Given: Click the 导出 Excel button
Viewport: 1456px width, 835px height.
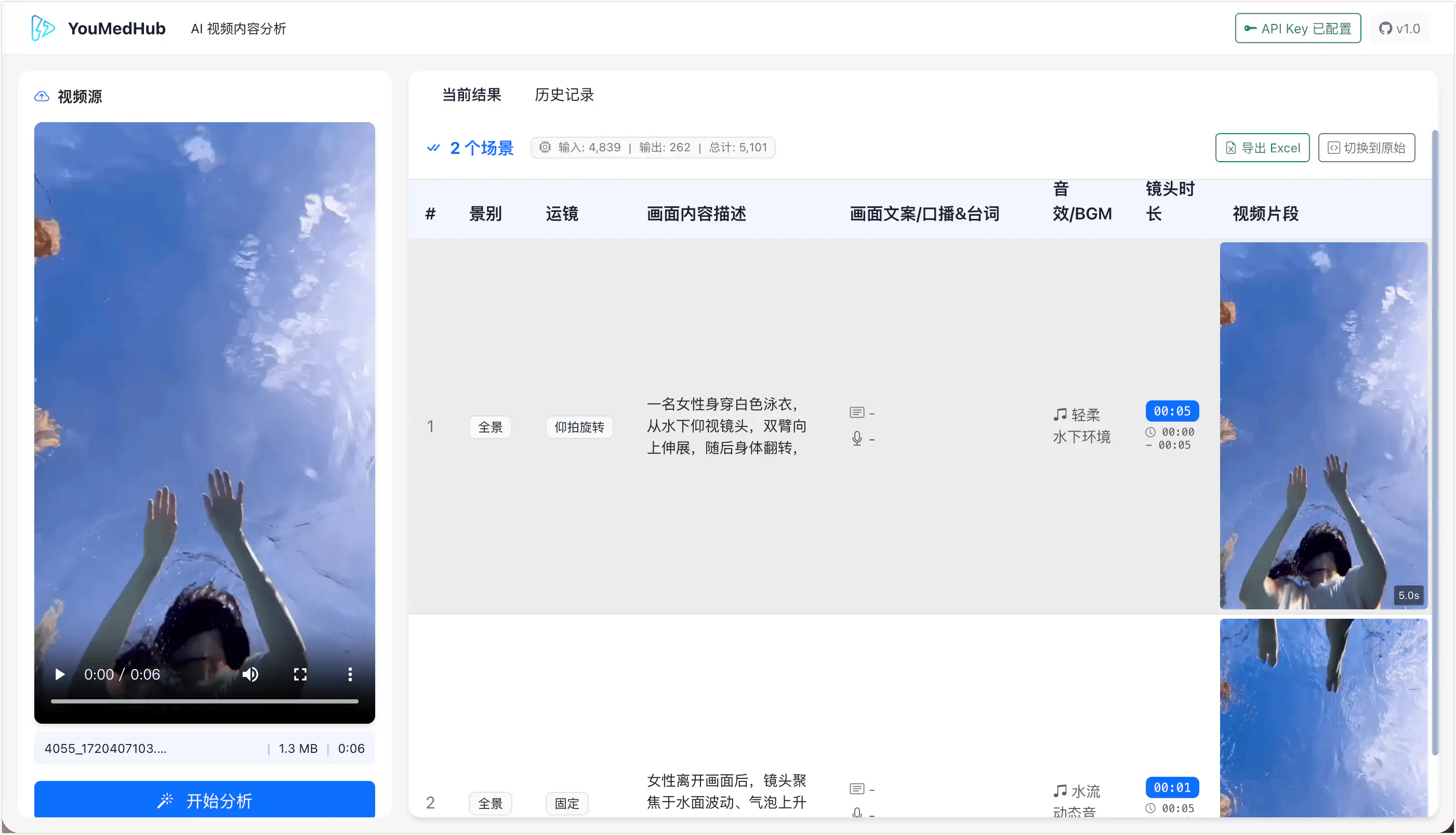Looking at the screenshot, I should click(x=1262, y=147).
